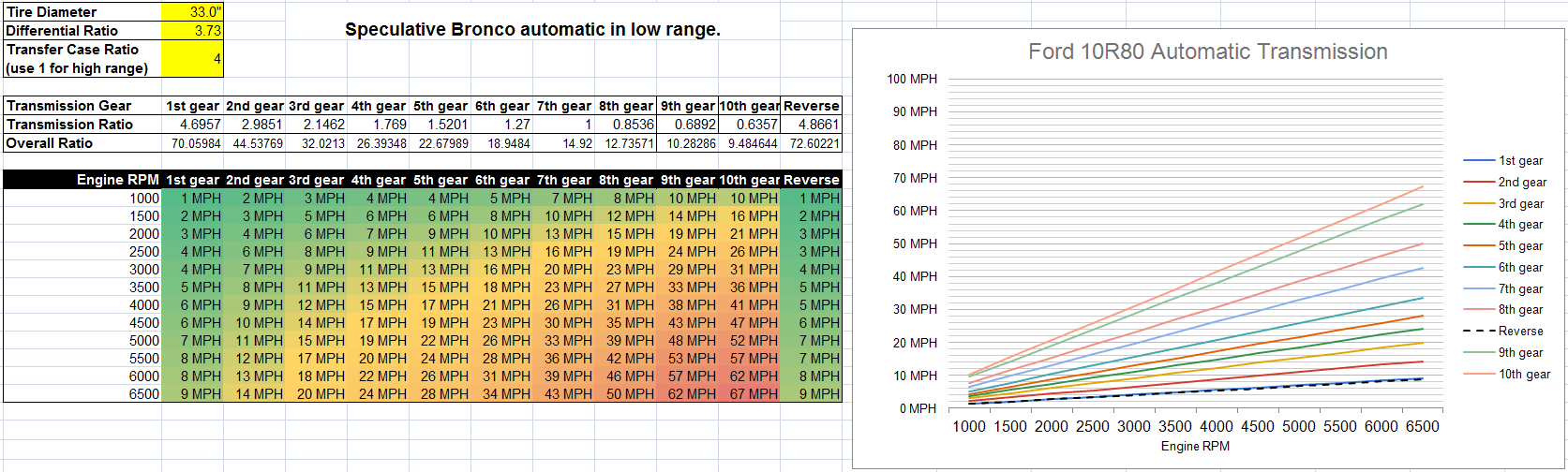Select the 1st gear legend entry

[x=1503, y=161]
